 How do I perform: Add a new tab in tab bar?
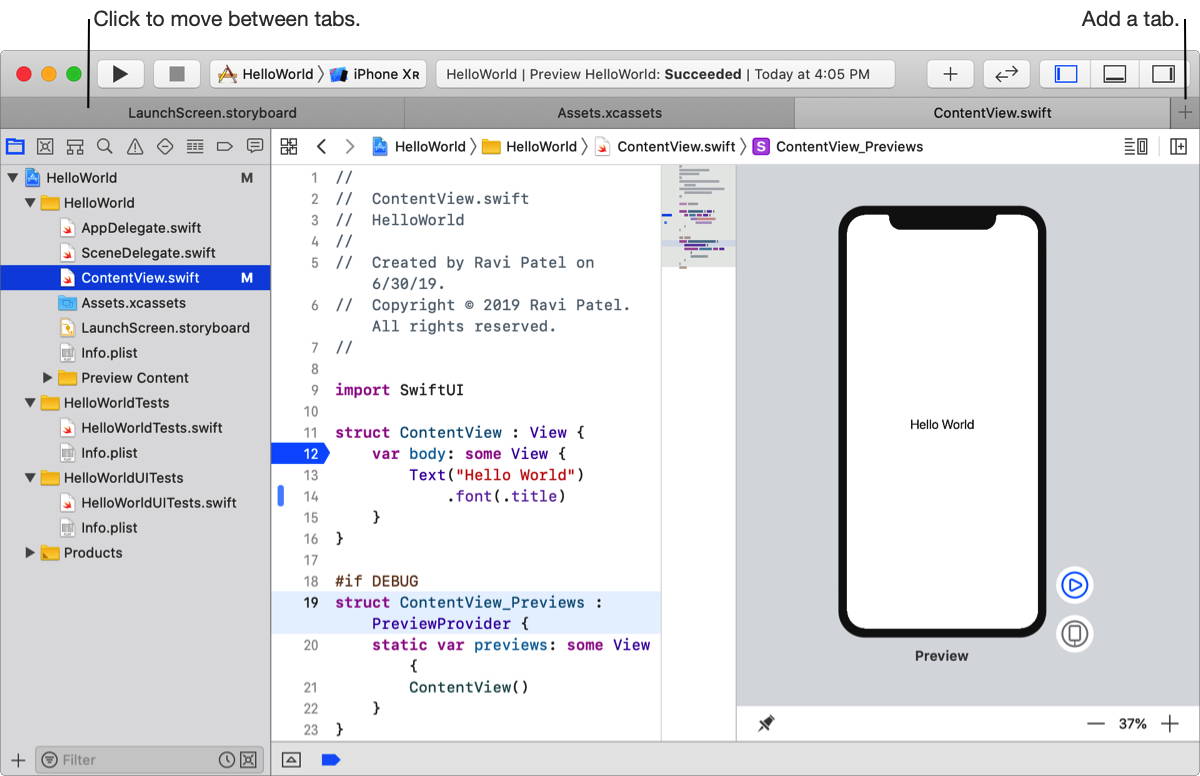(x=1185, y=113)
